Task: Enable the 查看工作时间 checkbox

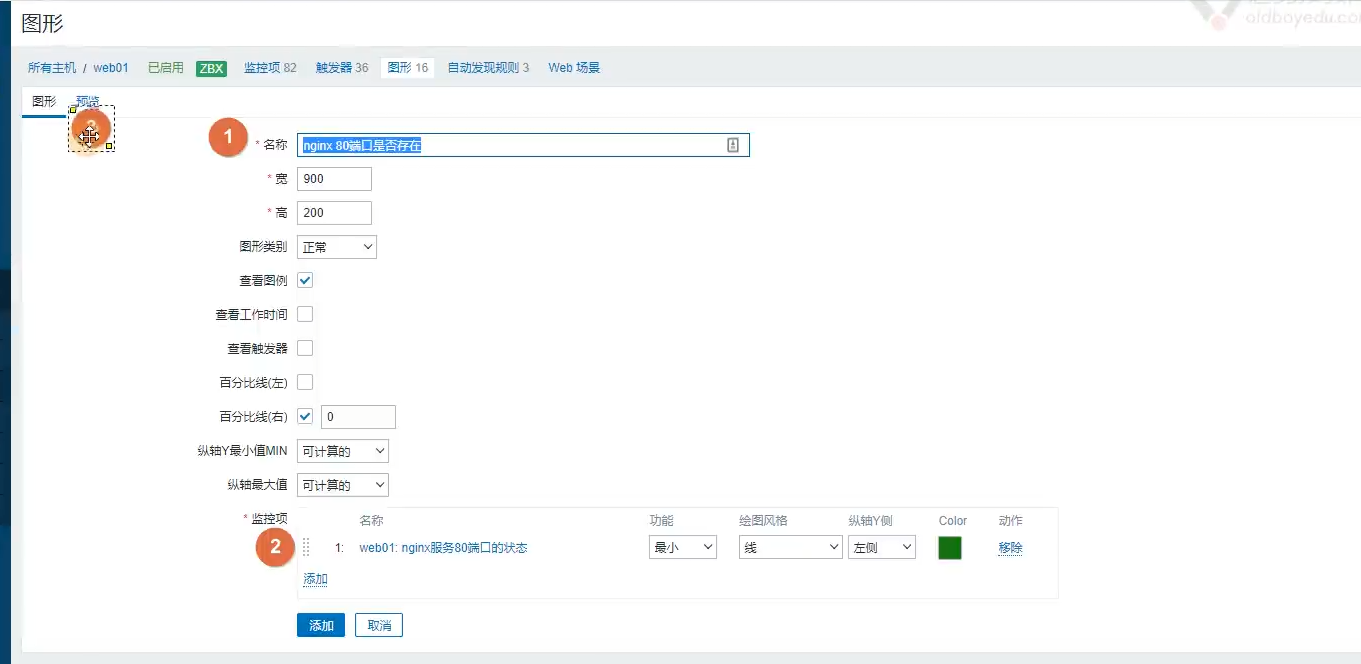Action: coord(306,314)
